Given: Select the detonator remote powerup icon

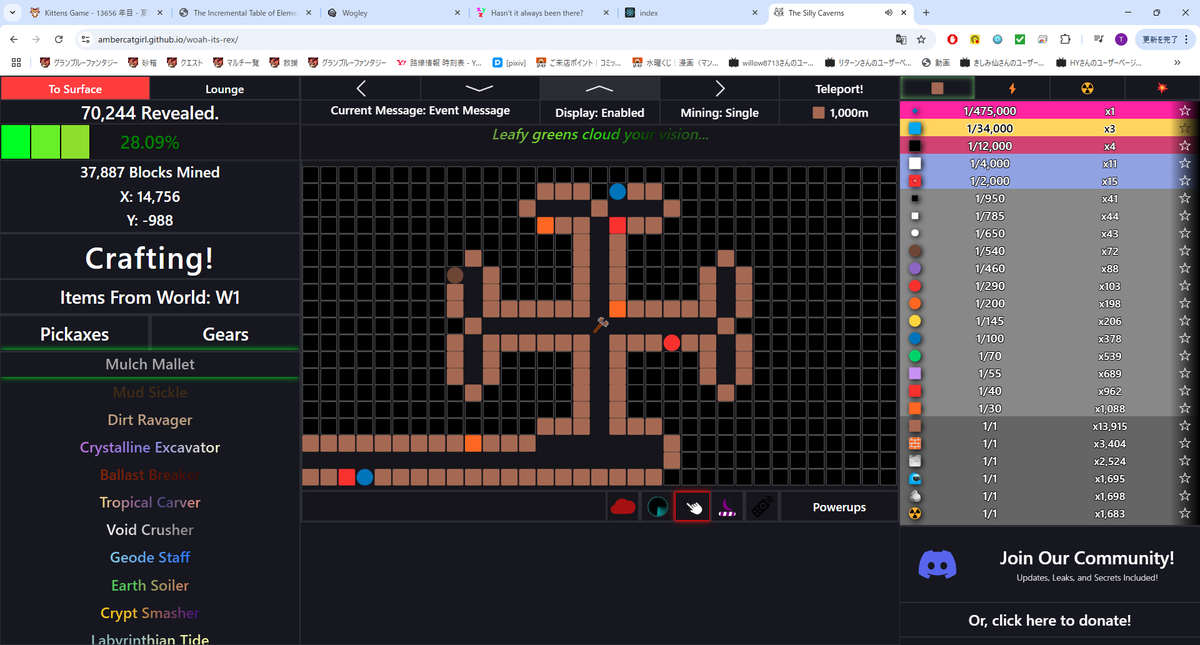Looking at the screenshot, I should click(x=761, y=507).
